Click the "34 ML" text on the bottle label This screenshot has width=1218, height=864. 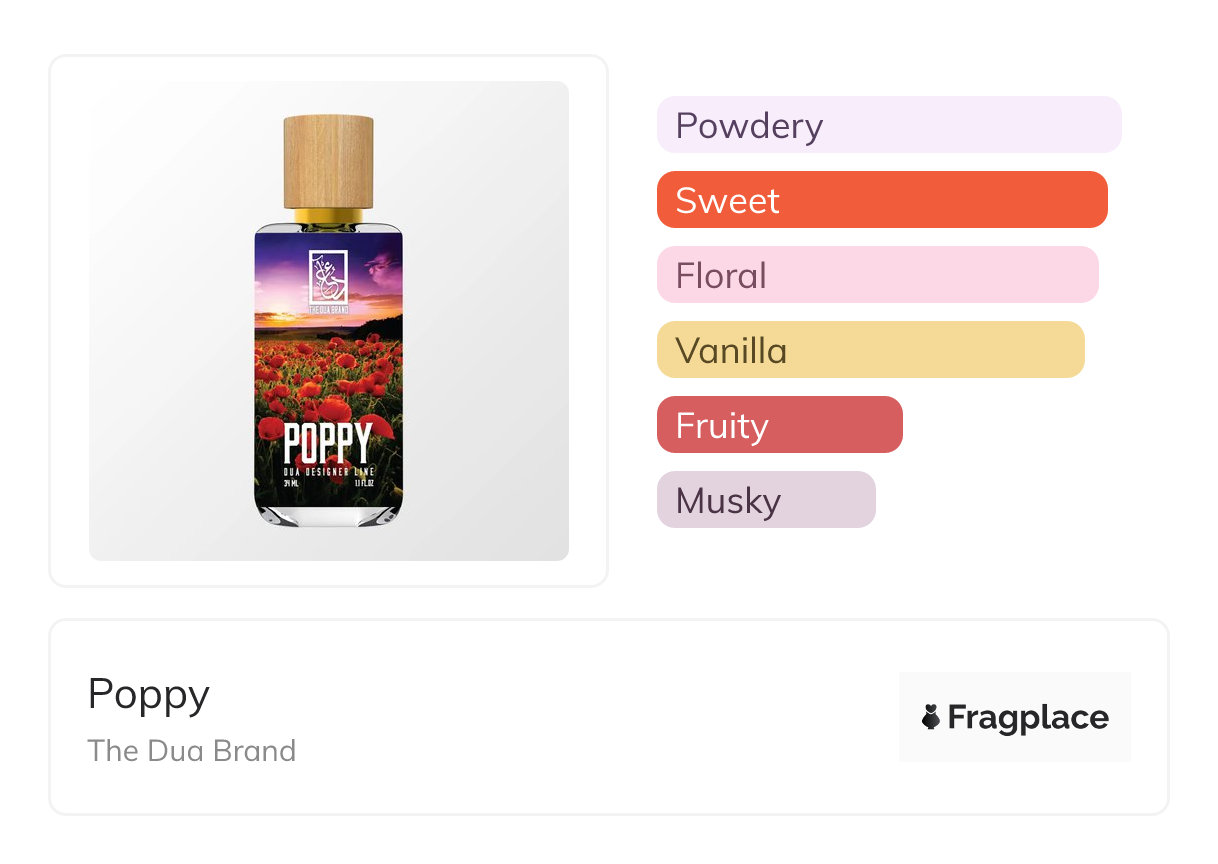coord(291,485)
